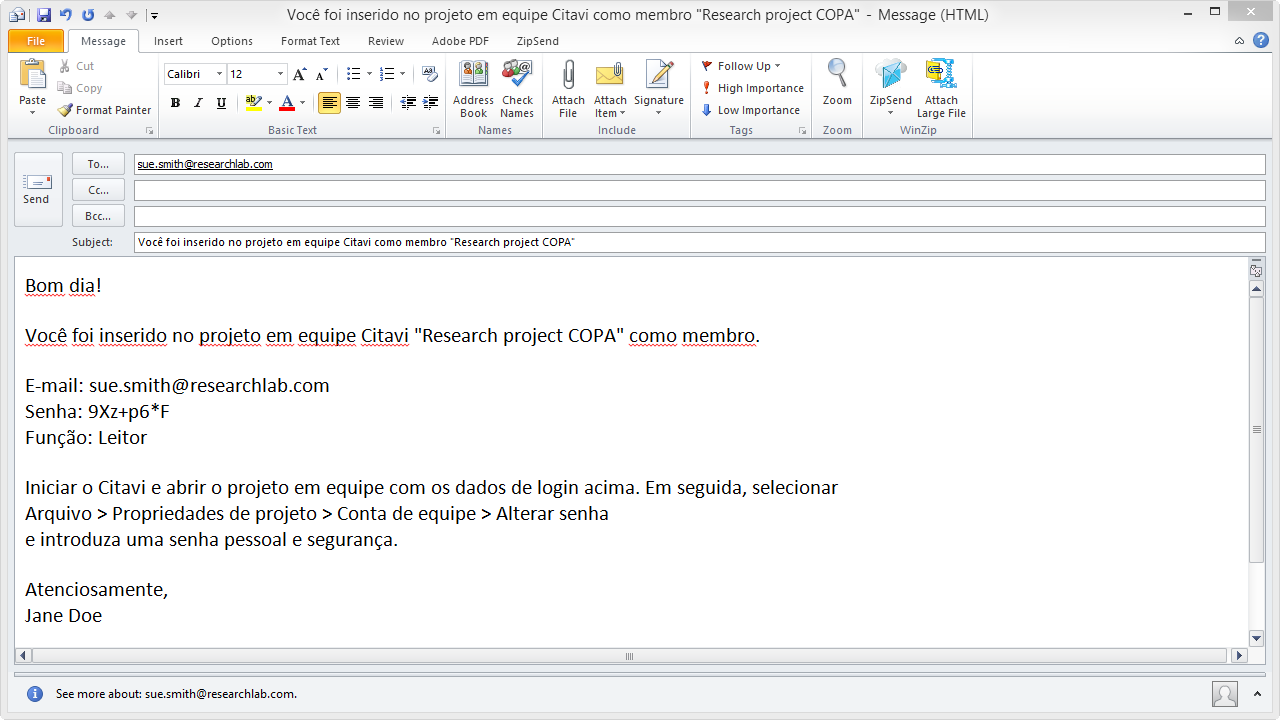Open Outlook Help question mark
1280x720 pixels.
[x=1263, y=41]
